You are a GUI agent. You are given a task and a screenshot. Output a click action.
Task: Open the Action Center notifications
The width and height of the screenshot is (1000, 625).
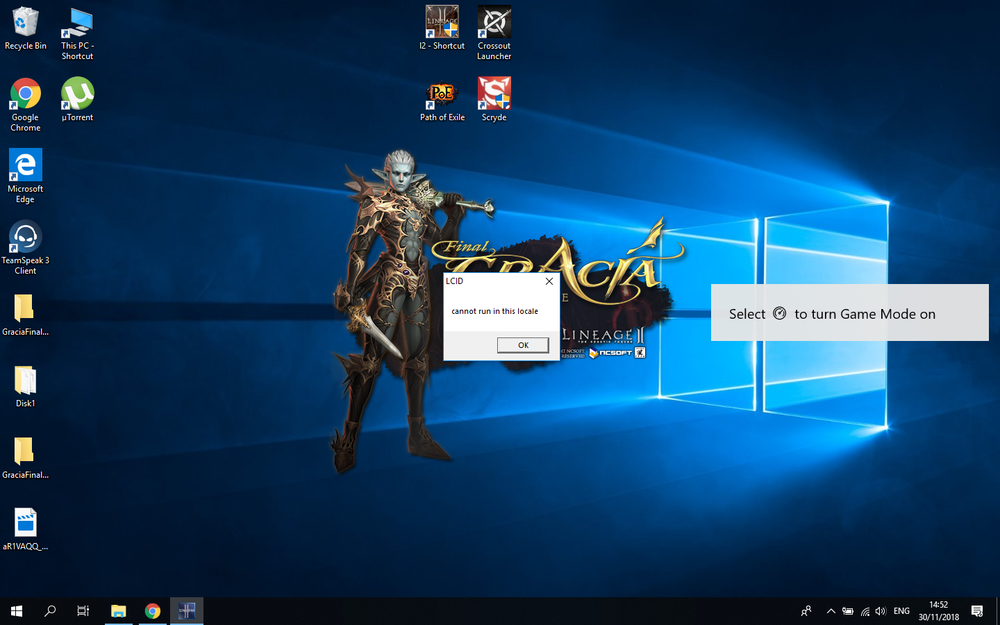pyautogui.click(x=975, y=610)
